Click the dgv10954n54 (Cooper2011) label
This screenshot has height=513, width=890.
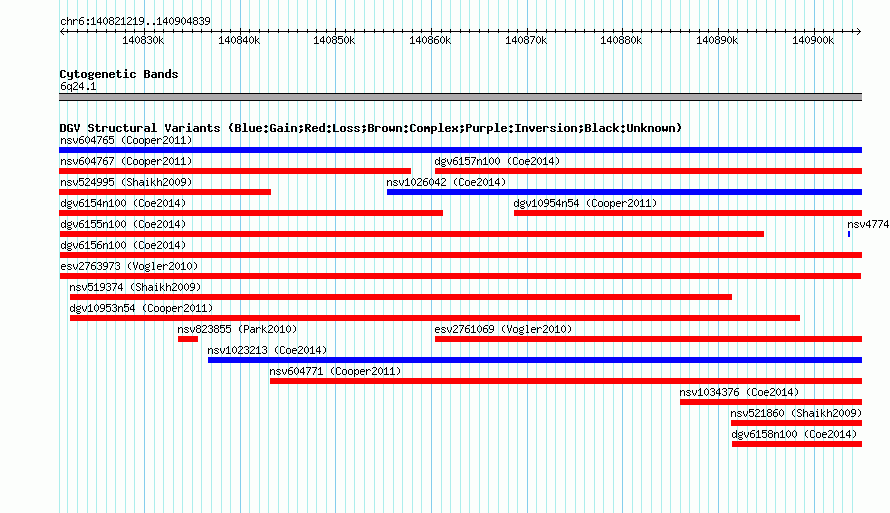click(585, 203)
